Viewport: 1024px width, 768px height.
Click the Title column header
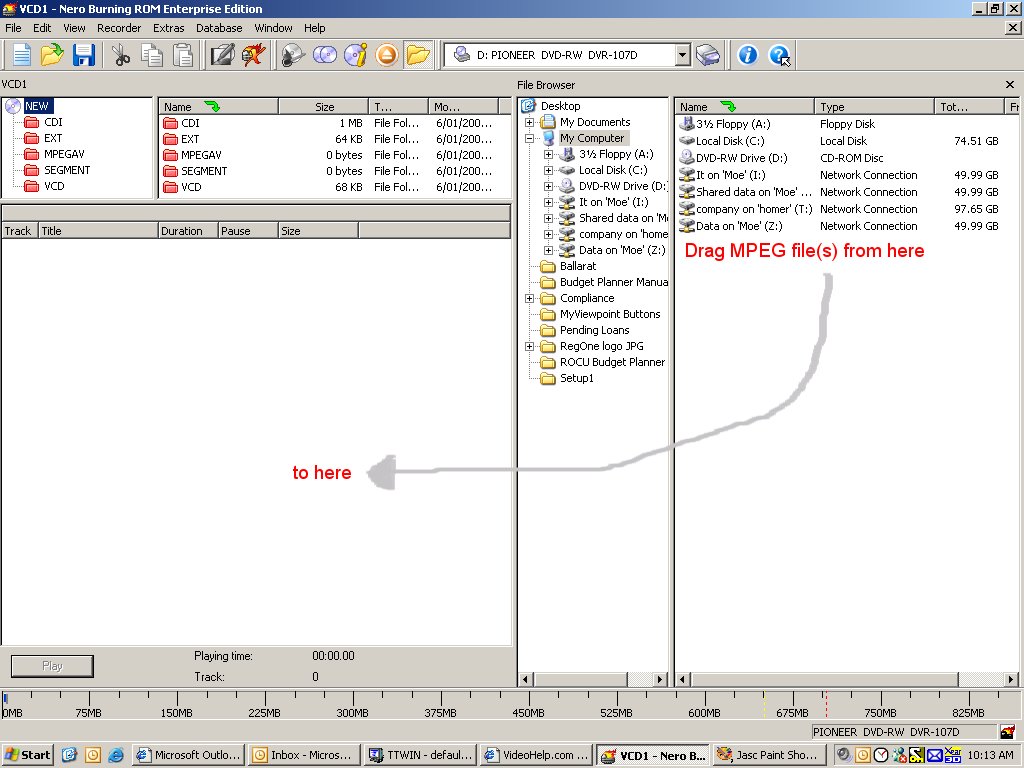(x=98, y=231)
